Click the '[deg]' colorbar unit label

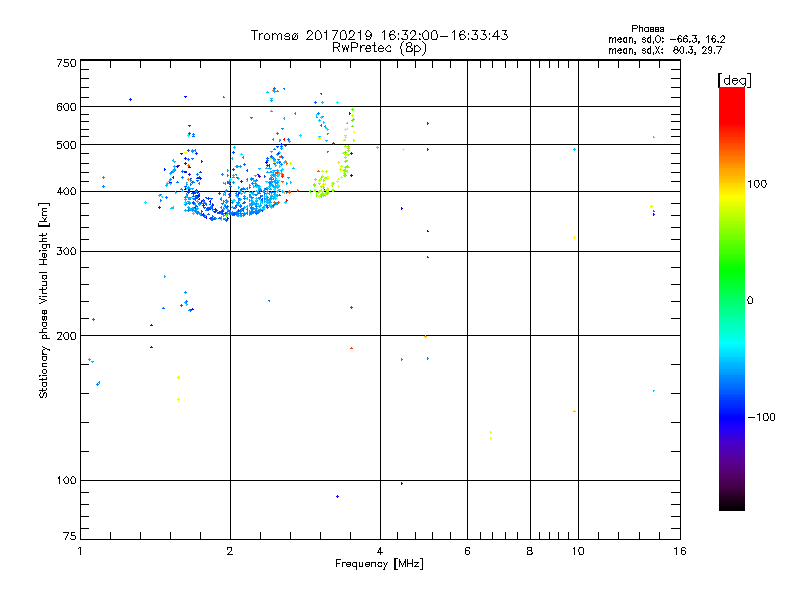734,80
